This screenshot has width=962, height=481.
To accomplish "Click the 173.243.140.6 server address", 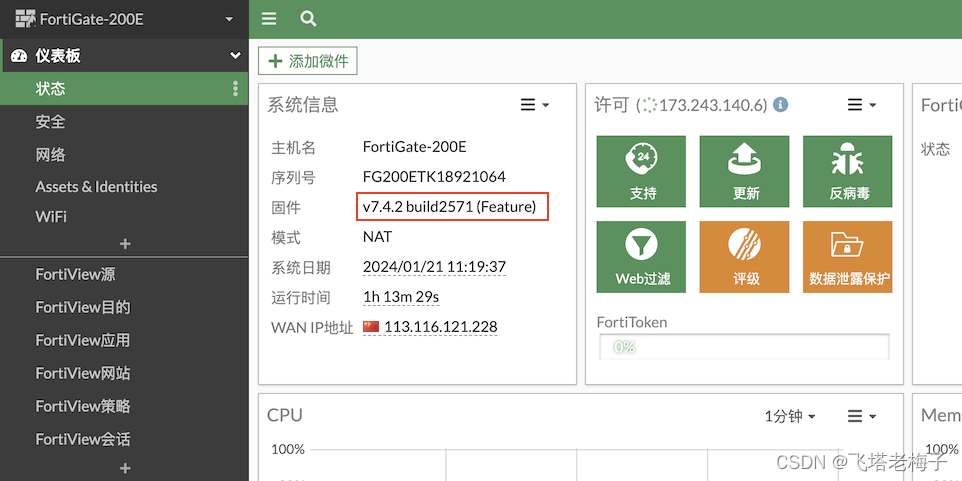I will (713, 106).
